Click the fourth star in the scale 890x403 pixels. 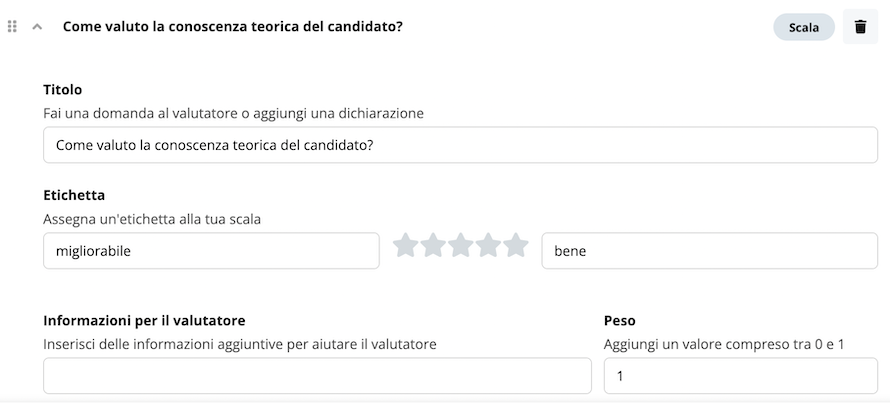click(488, 245)
